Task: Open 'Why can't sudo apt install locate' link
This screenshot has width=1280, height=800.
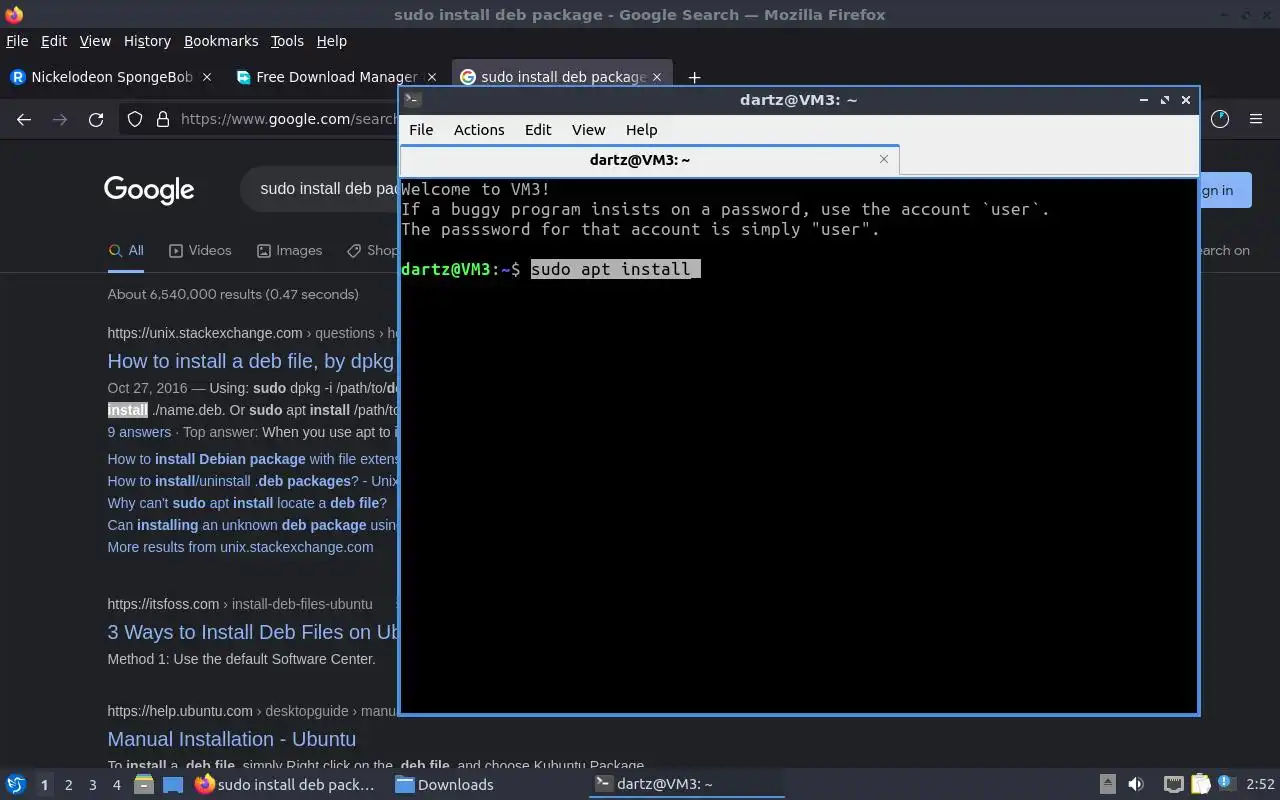Action: click(x=247, y=503)
